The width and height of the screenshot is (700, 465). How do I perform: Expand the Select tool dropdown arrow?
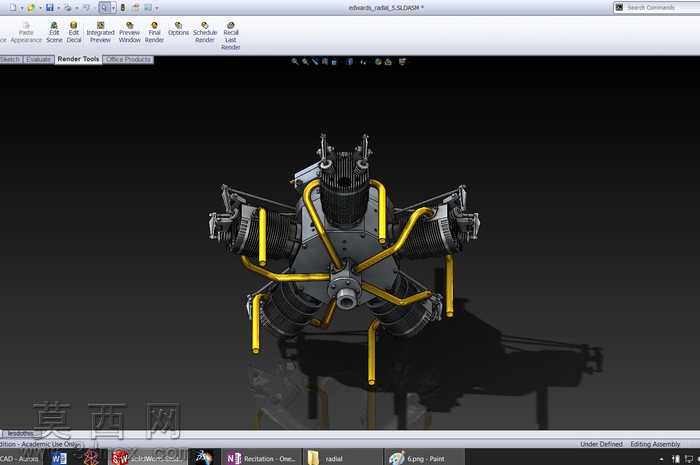point(113,8)
